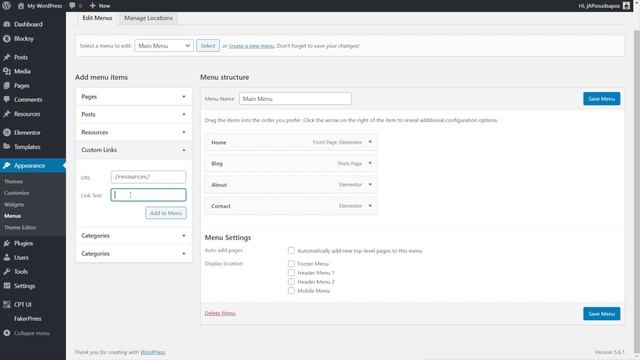Open Themes under Appearance

pyautogui.click(x=13, y=181)
